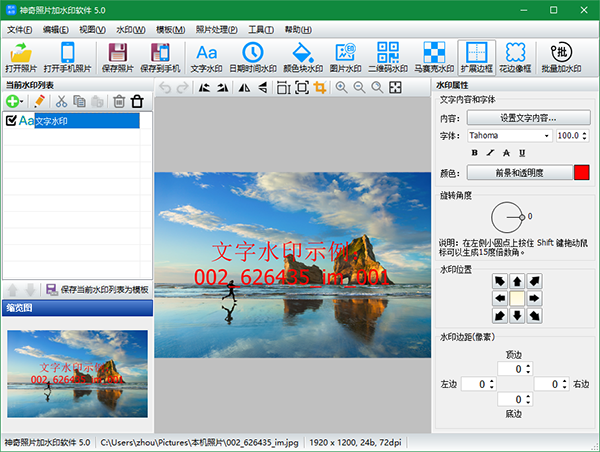The width and height of the screenshot is (600, 452).
Task: Click the red color swatch
Action: 582,173
